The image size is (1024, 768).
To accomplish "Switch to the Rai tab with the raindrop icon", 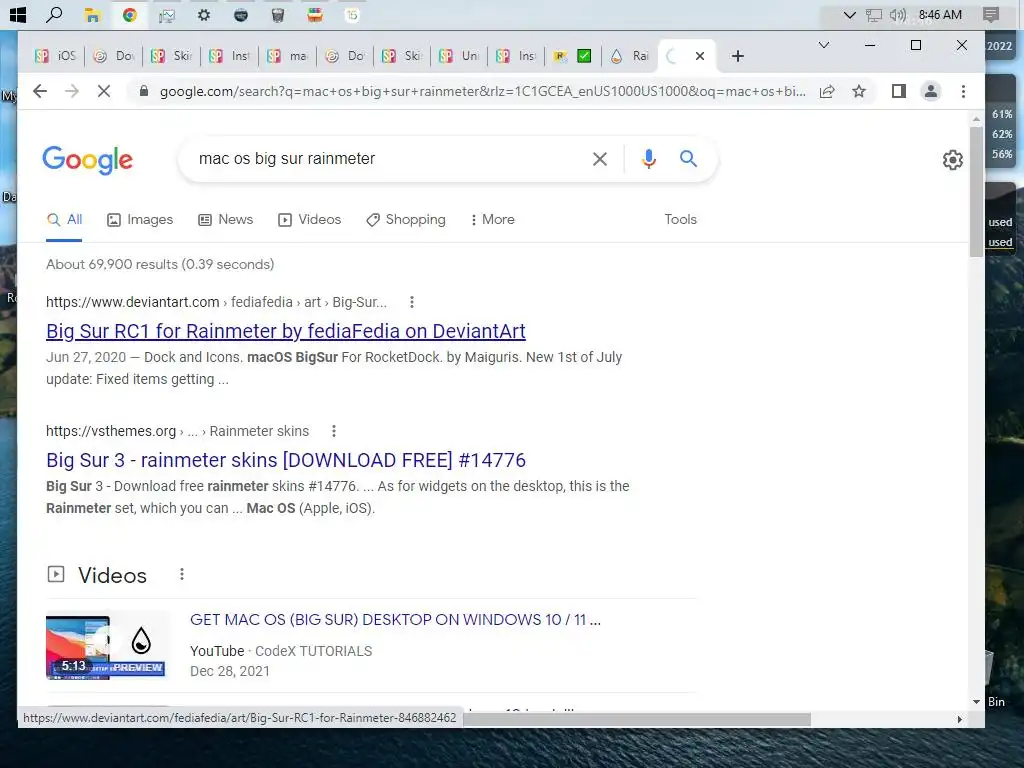I will (x=630, y=56).
